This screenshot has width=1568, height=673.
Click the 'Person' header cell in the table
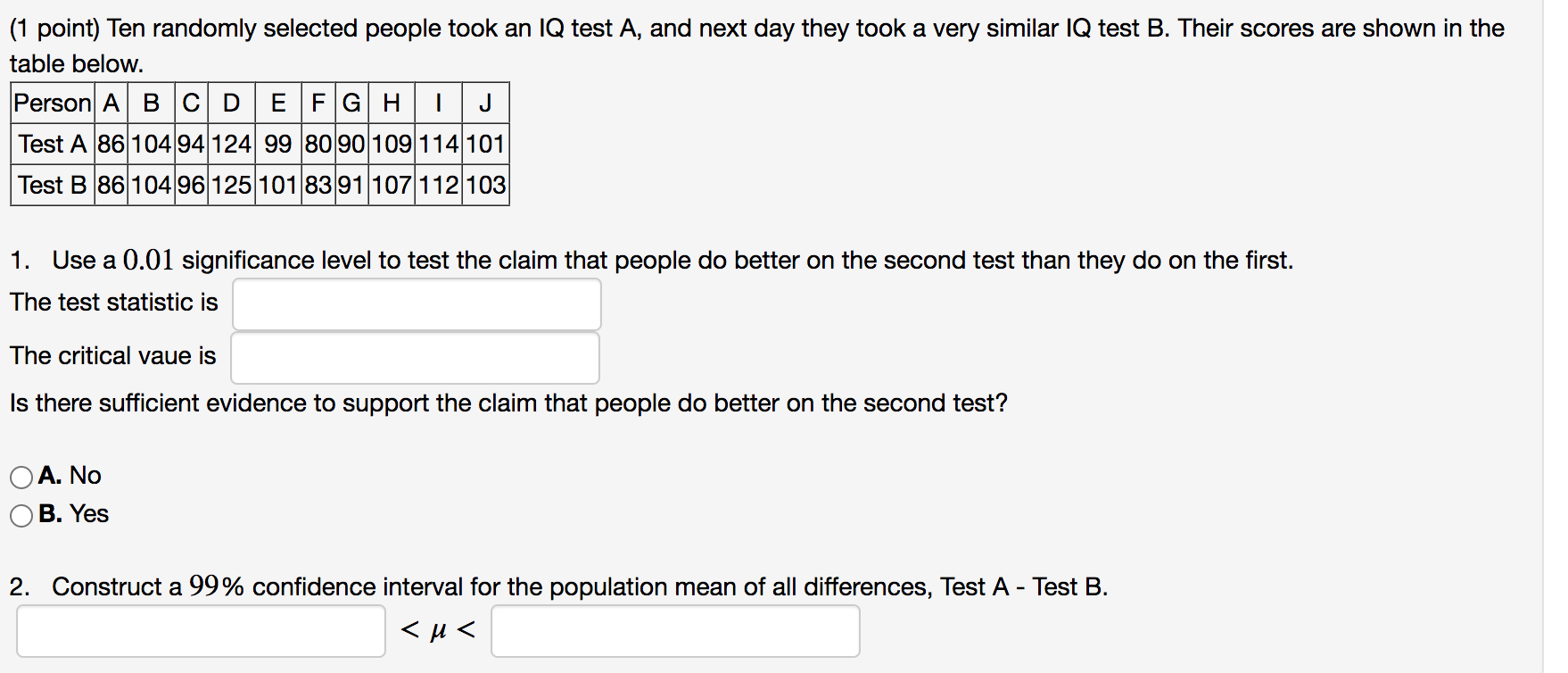tap(50, 103)
